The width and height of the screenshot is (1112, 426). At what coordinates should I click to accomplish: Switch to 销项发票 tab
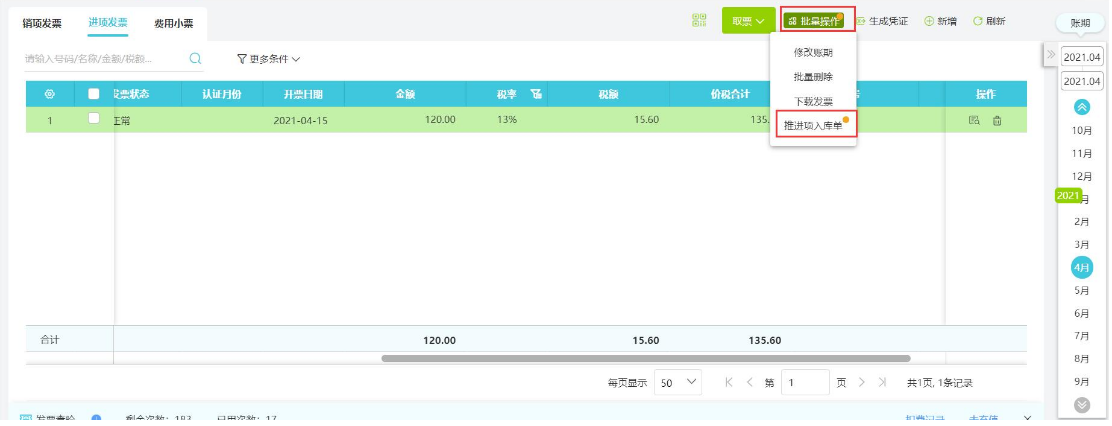pos(42,23)
